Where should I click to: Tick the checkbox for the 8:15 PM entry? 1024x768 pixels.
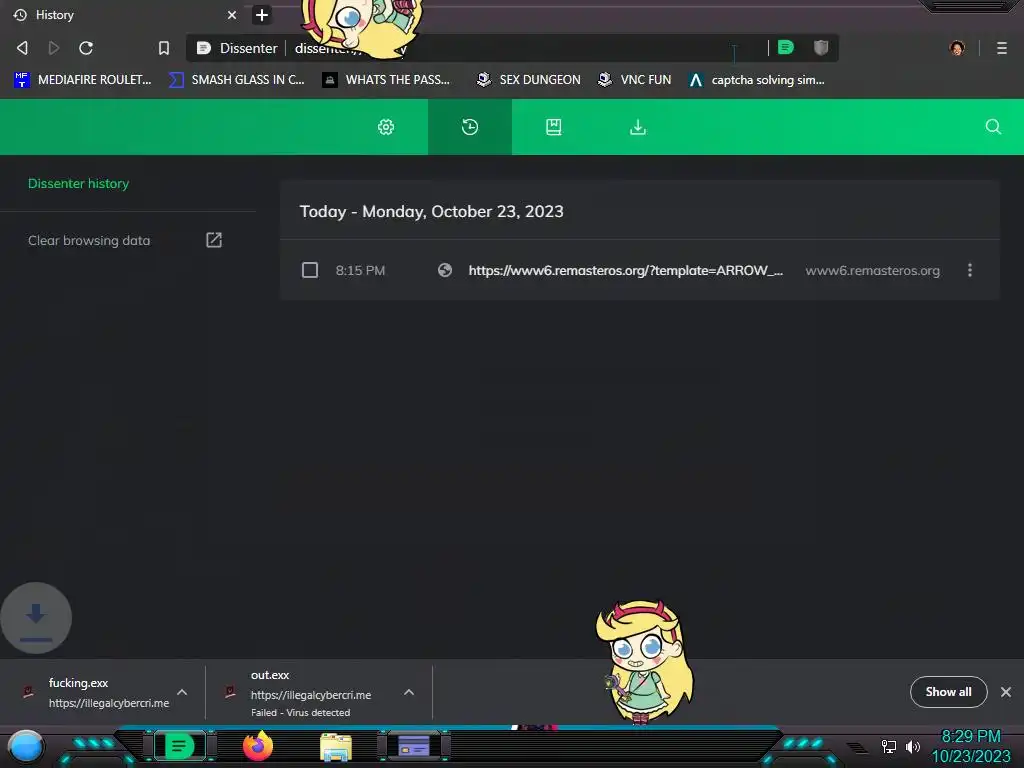click(310, 270)
